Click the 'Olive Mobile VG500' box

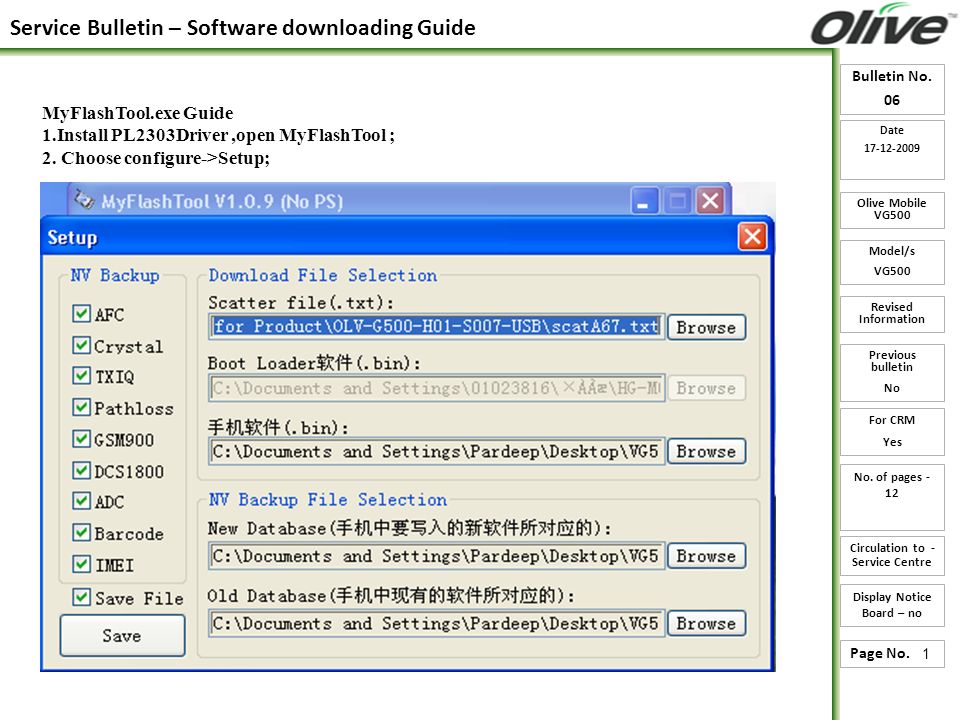(x=892, y=209)
